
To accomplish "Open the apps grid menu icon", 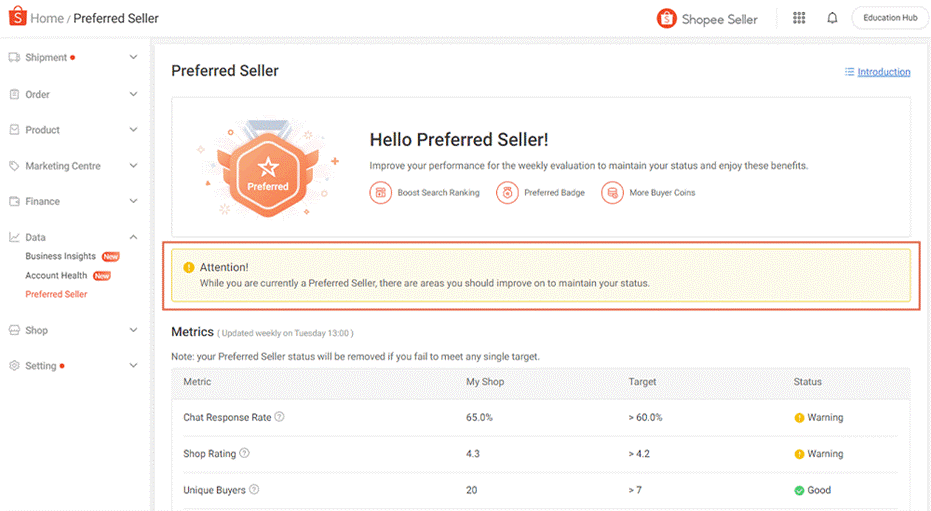I will click(799, 18).
